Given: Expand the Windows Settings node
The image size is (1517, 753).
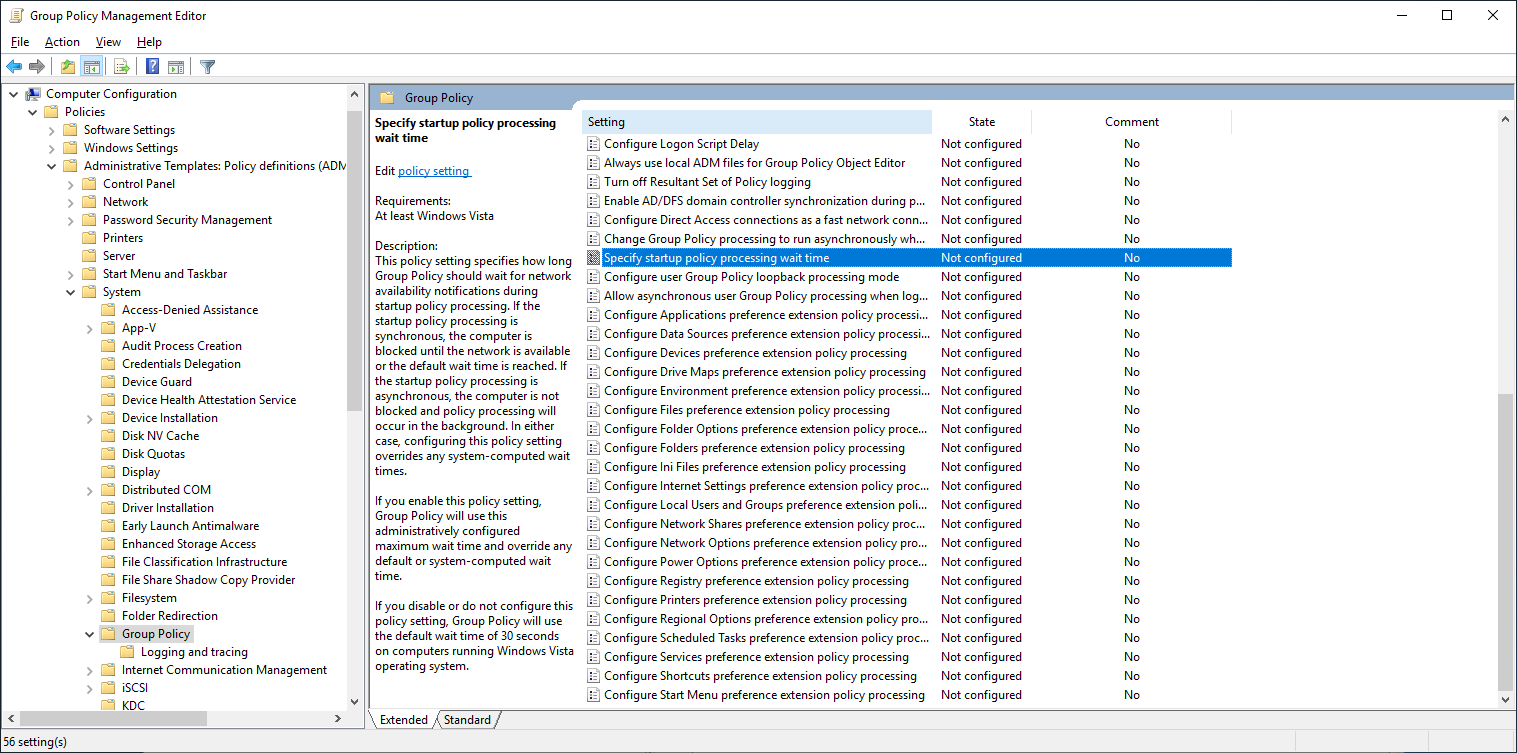Looking at the screenshot, I should 52,148.
